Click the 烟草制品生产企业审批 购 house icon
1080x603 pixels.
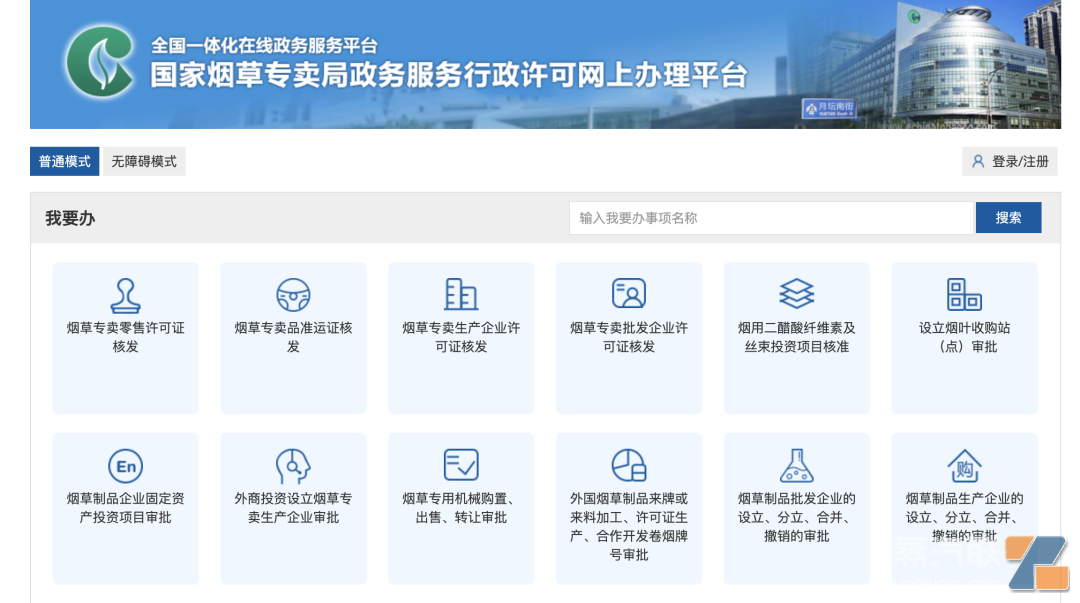click(x=964, y=466)
